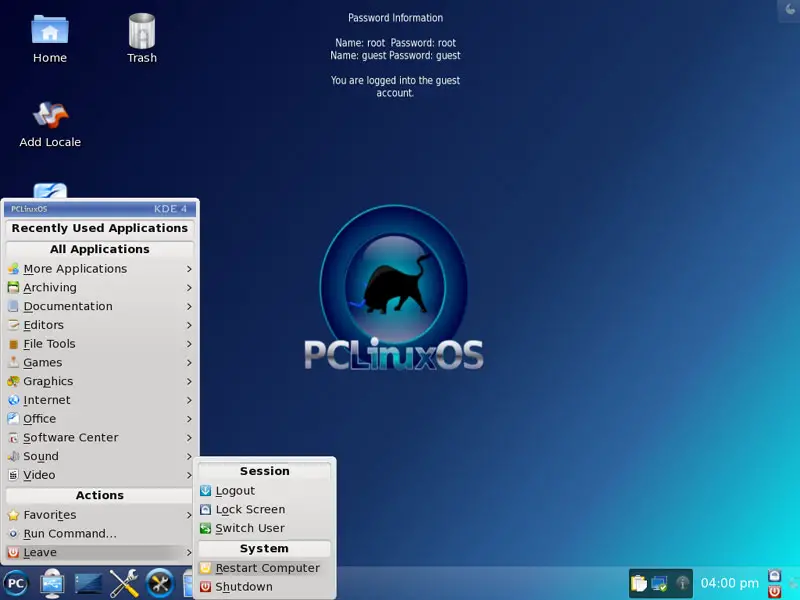The image size is (800, 600).
Task: Open the Favorites submenu
Action: click(x=100, y=515)
